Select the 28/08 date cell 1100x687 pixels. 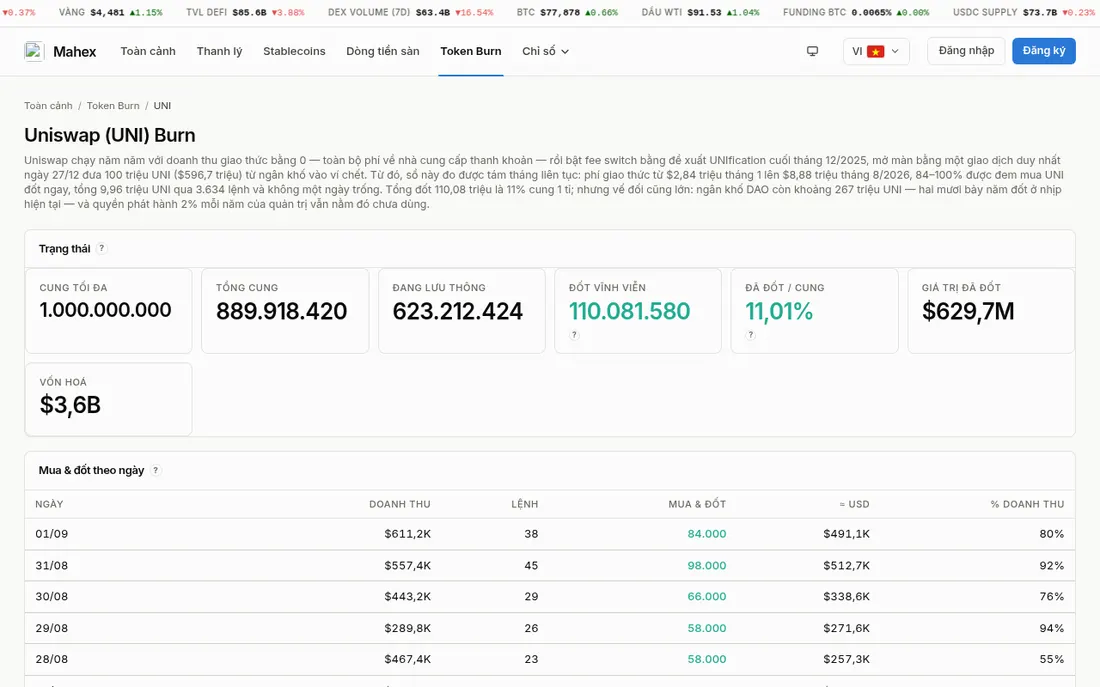coord(52,659)
